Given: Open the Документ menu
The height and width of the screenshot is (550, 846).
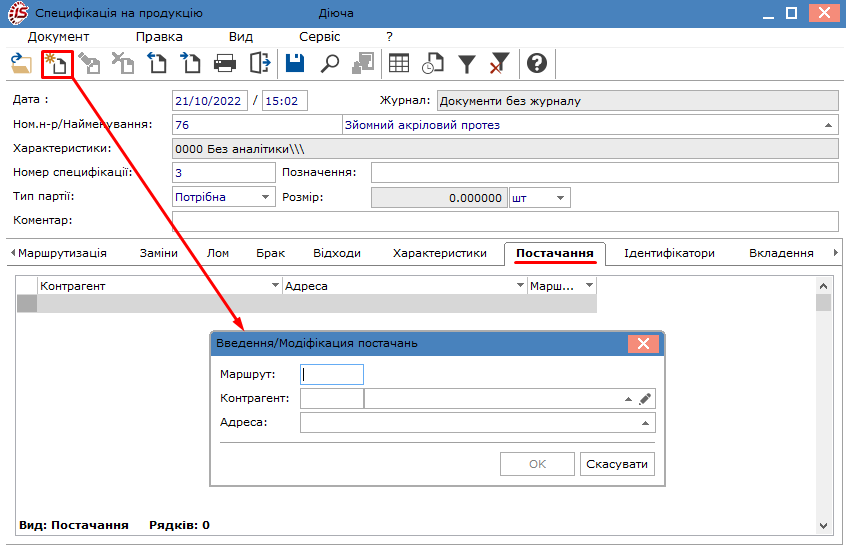Looking at the screenshot, I should (58, 37).
